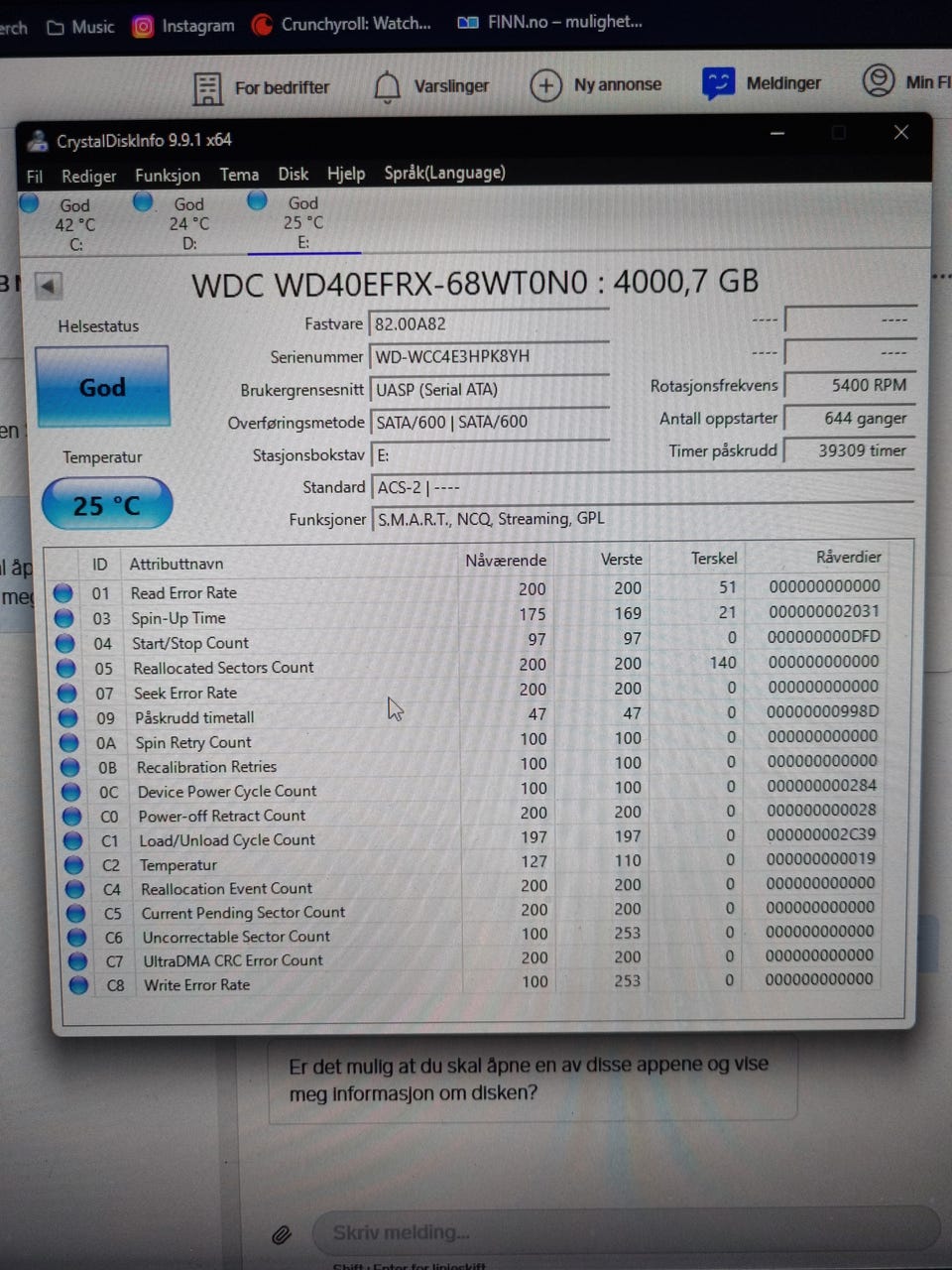Open the Fil menu
The height and width of the screenshot is (1270, 952).
pyautogui.click(x=35, y=176)
